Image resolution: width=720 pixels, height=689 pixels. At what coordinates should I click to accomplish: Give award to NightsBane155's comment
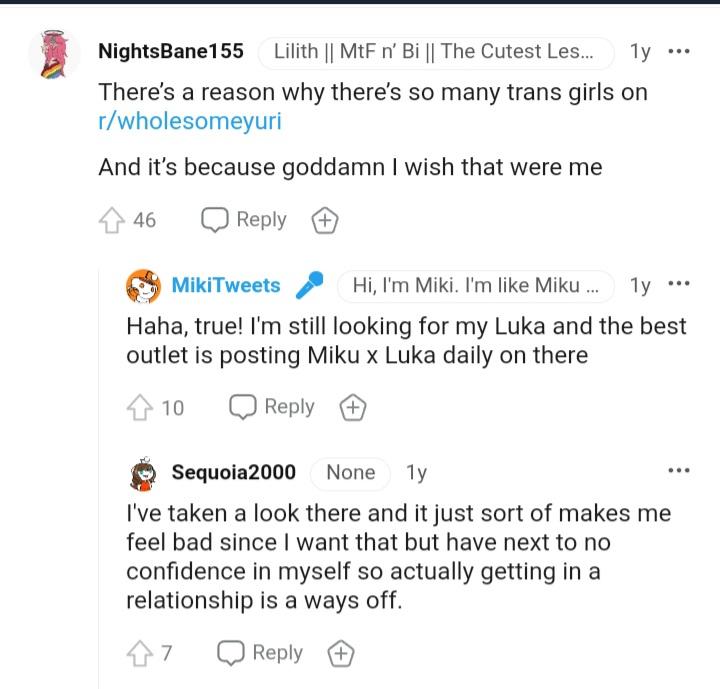(x=324, y=220)
